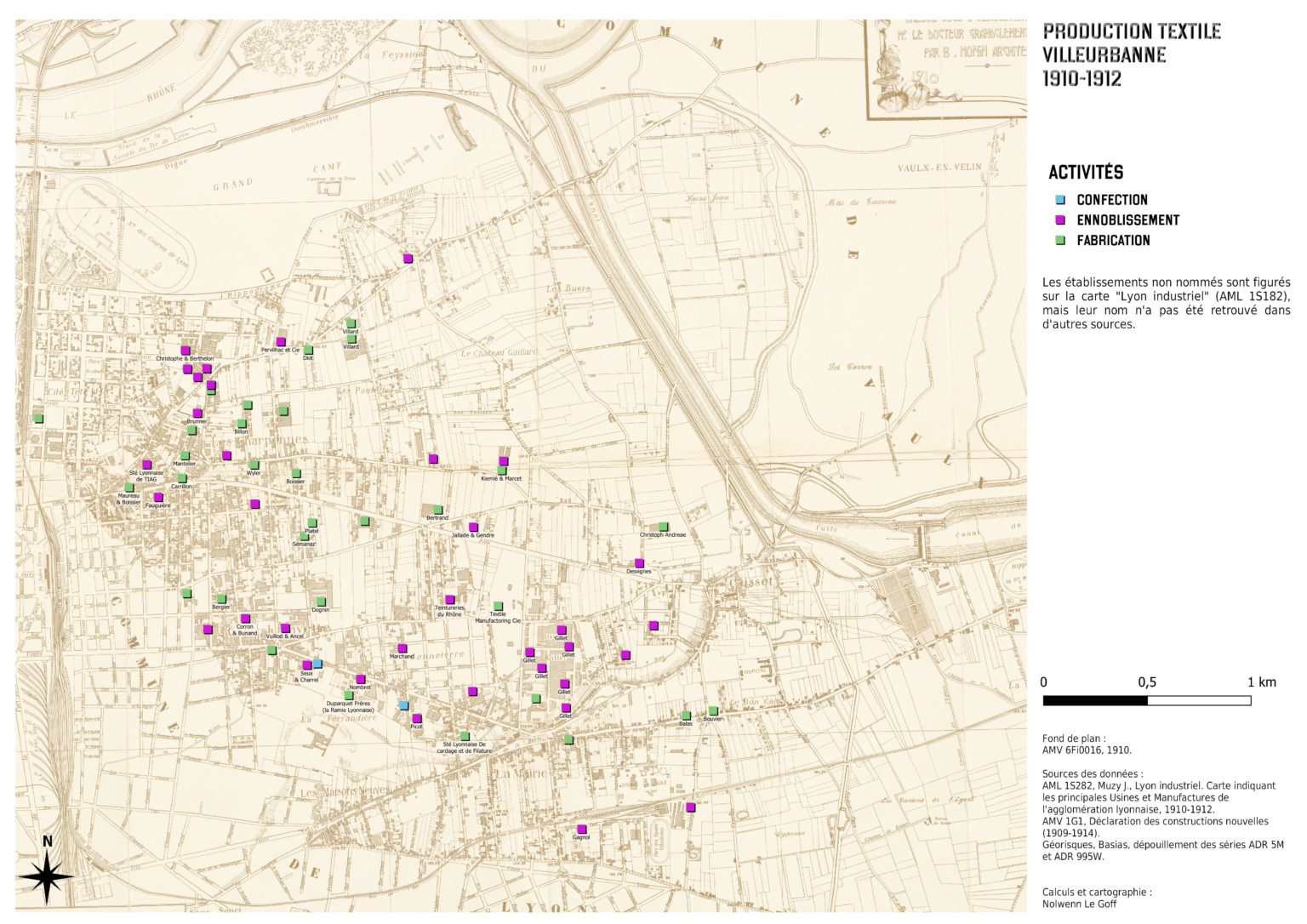Select the Teintureries du Rhône marker
The height and width of the screenshot is (924, 1307).
449,600
